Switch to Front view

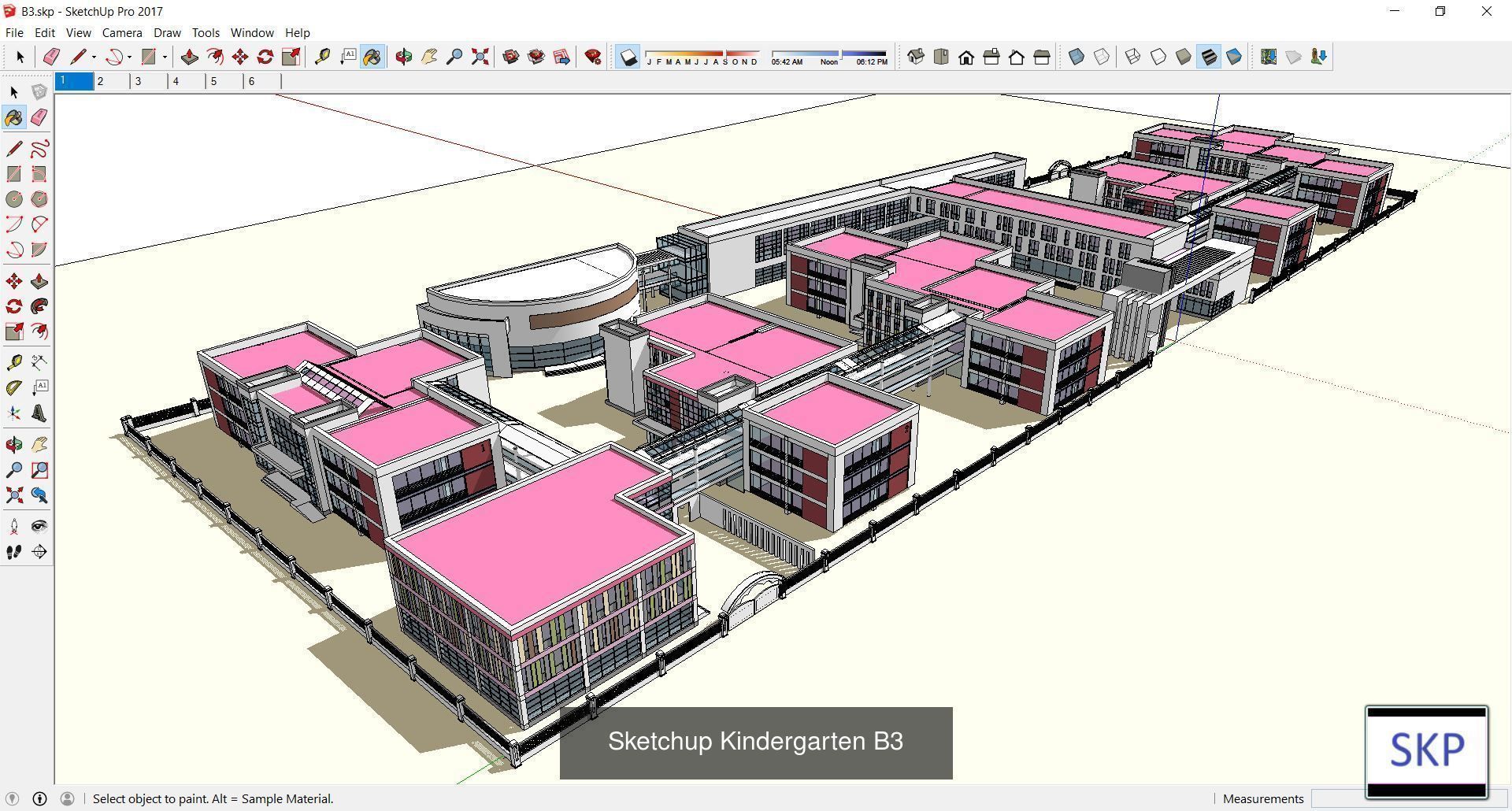click(966, 57)
